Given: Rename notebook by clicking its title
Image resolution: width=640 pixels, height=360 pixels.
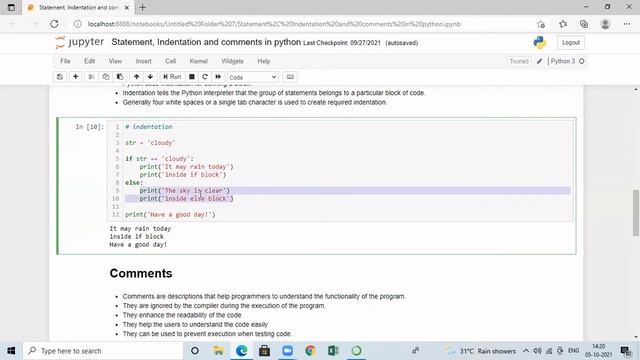Looking at the screenshot, I should [x=206, y=42].
